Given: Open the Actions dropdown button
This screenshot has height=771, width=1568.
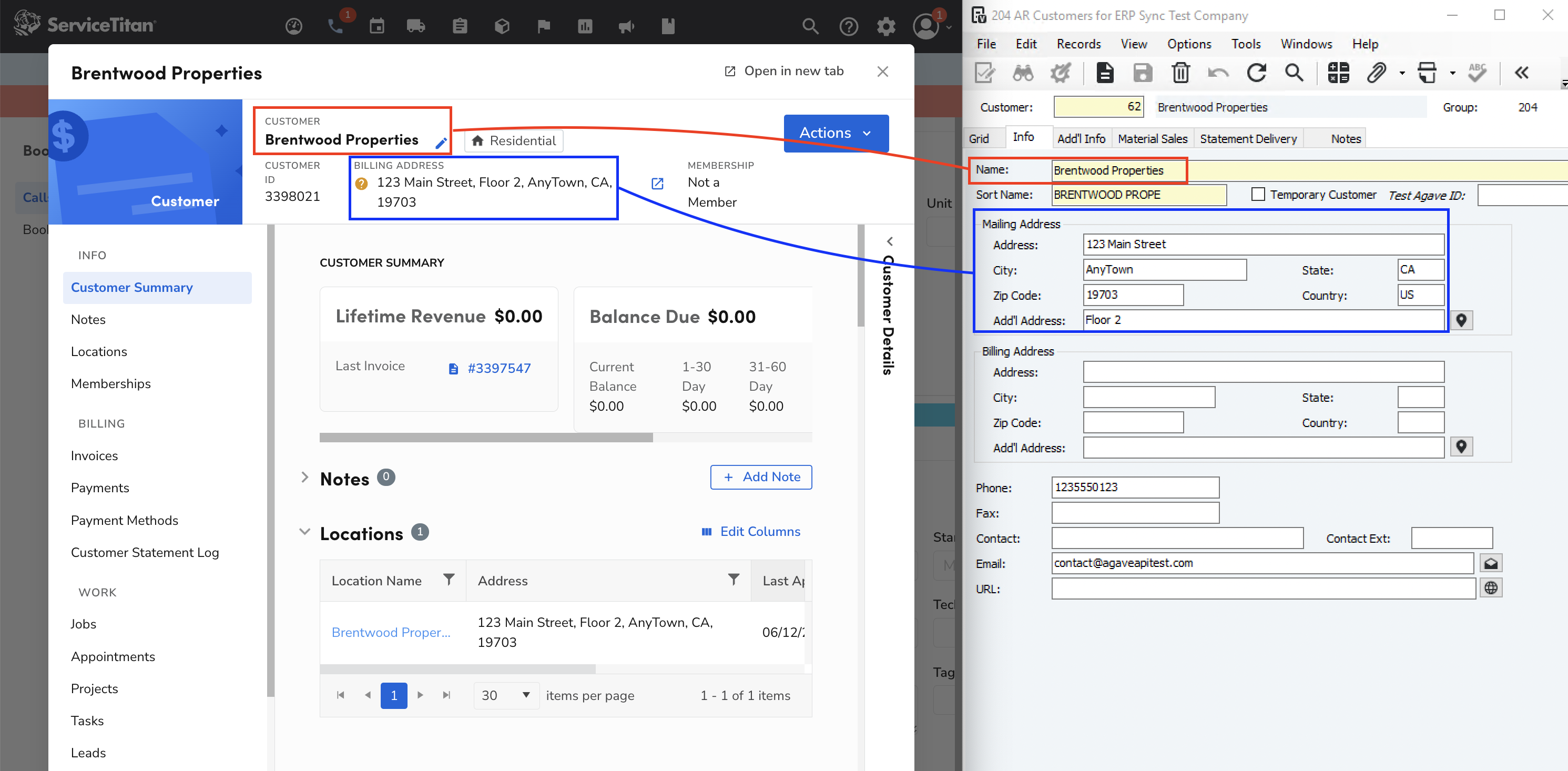Looking at the screenshot, I should point(836,133).
